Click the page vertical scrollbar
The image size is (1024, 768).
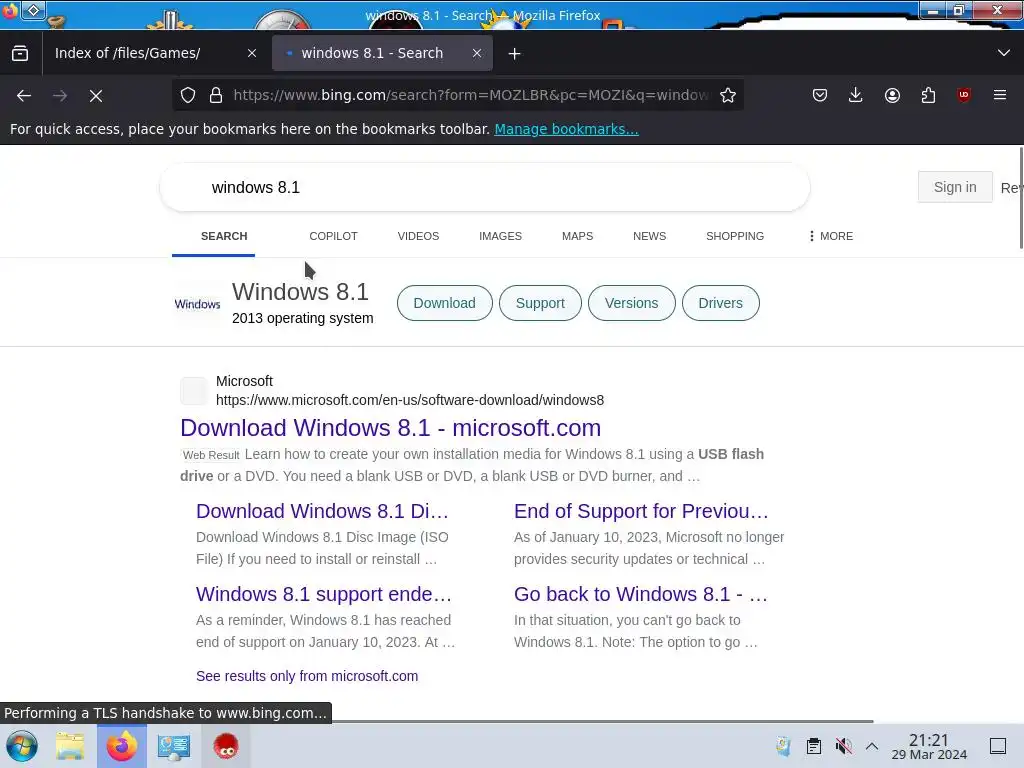point(1020,198)
